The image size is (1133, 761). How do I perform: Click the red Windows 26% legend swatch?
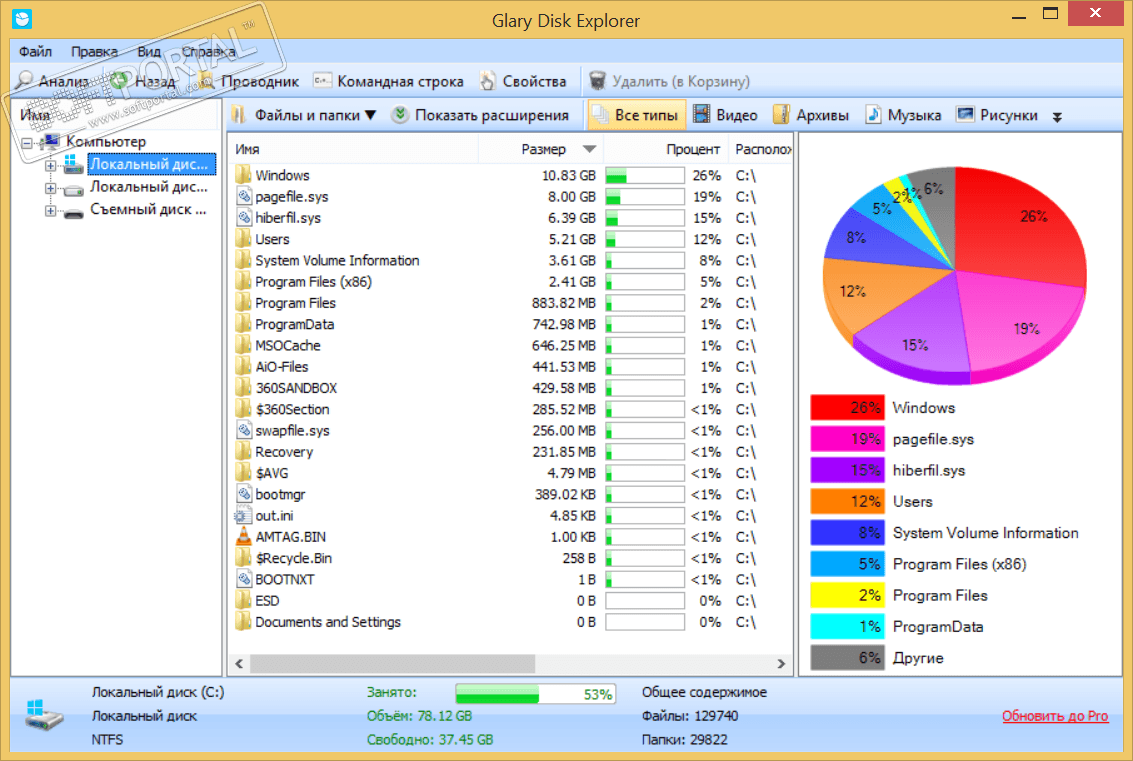pos(847,408)
